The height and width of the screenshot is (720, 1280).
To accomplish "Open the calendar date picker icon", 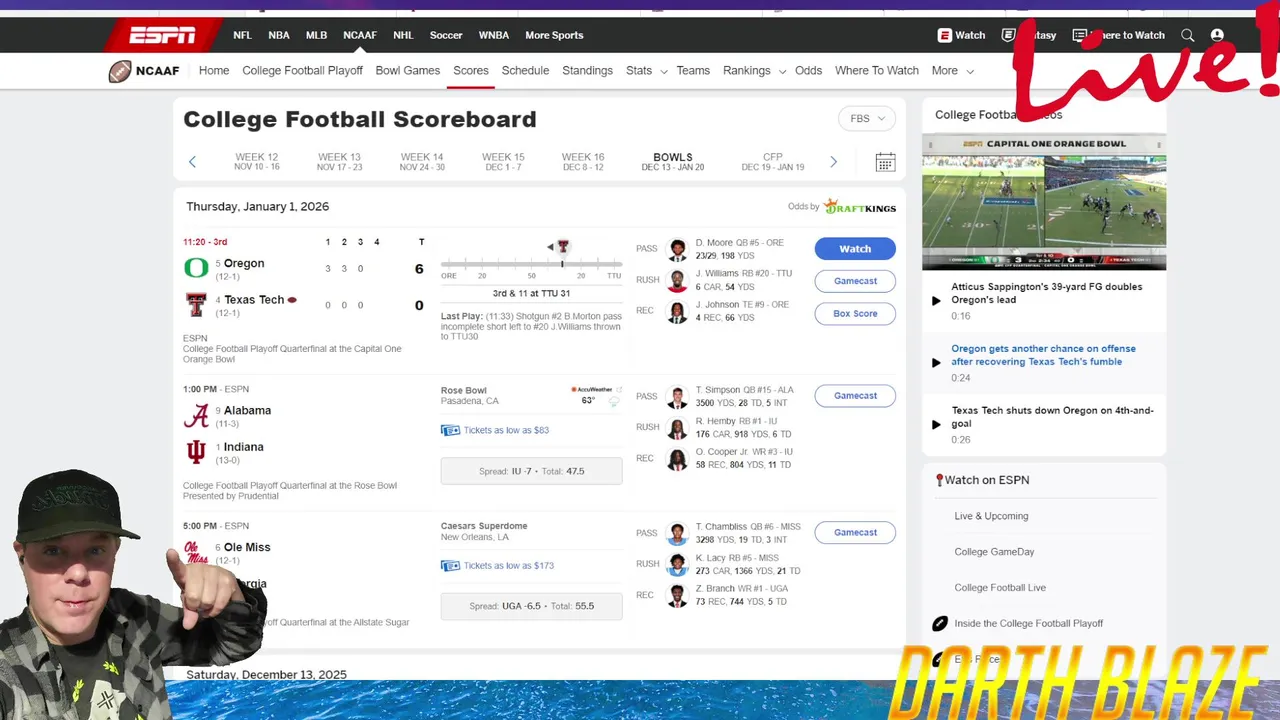I will coord(885,162).
